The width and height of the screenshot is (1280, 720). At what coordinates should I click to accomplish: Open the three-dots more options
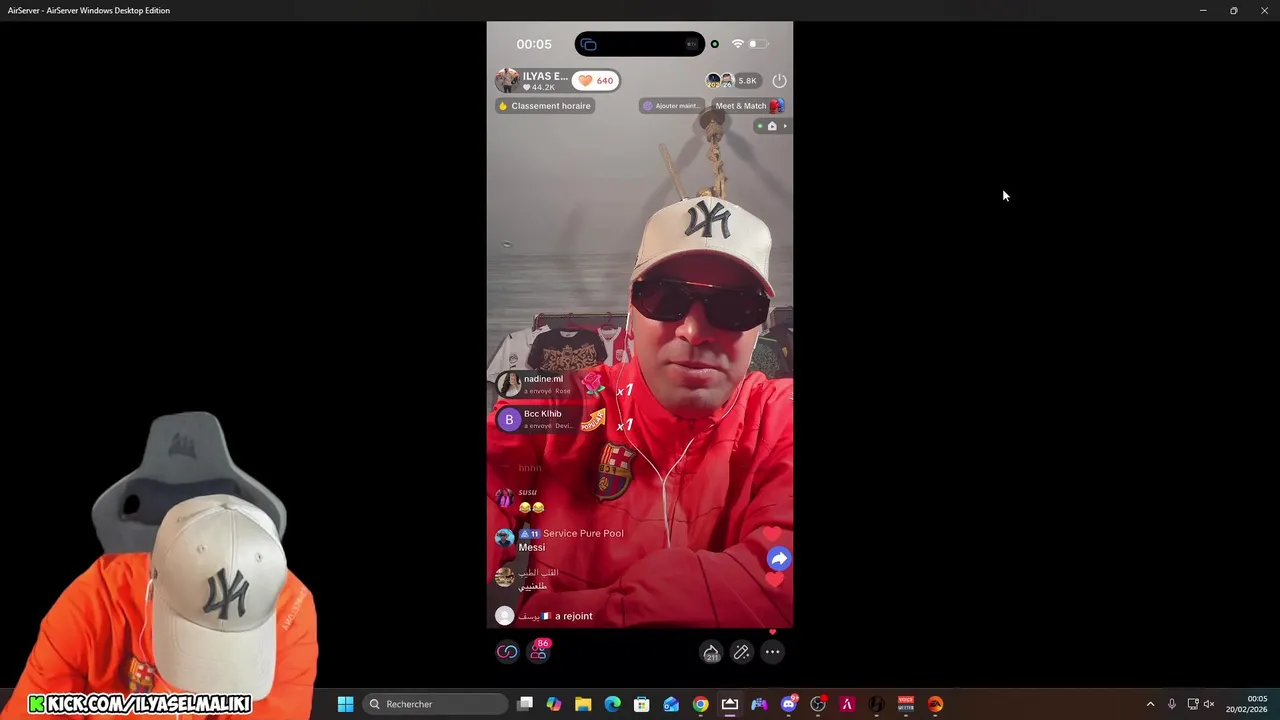pyautogui.click(x=772, y=652)
